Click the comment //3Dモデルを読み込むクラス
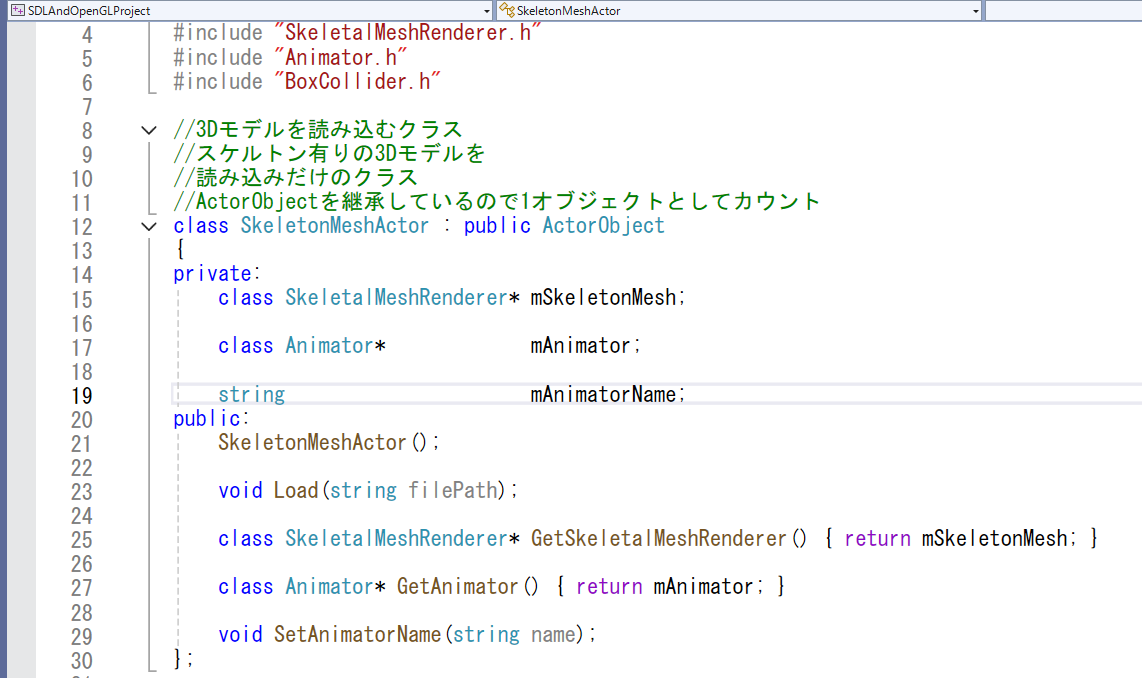Screen dimensions: 1142x678 [x=318, y=130]
